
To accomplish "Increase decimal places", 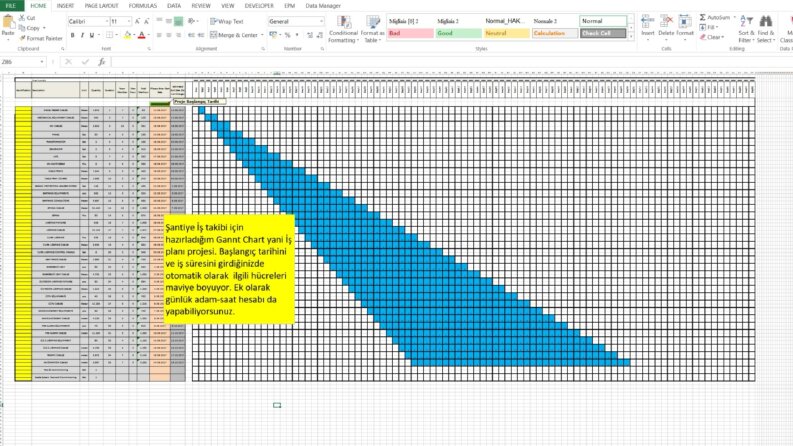I will click(x=310, y=35).
